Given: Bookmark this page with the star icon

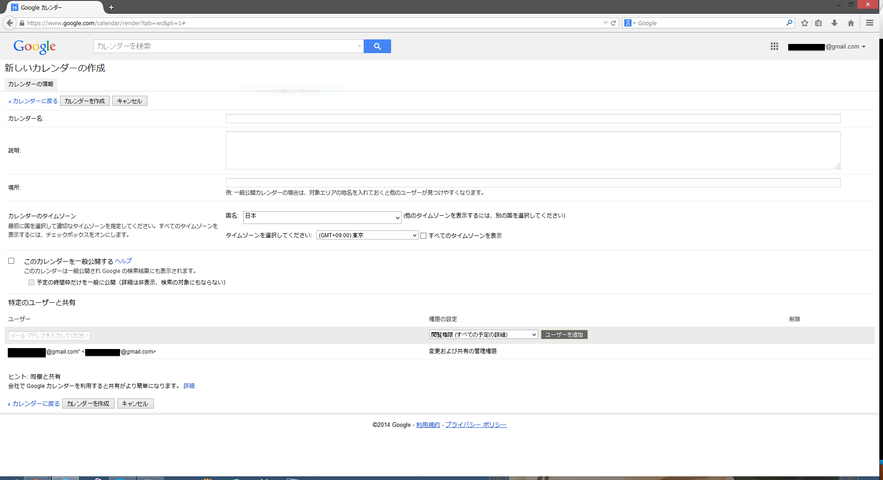Looking at the screenshot, I should coord(804,23).
